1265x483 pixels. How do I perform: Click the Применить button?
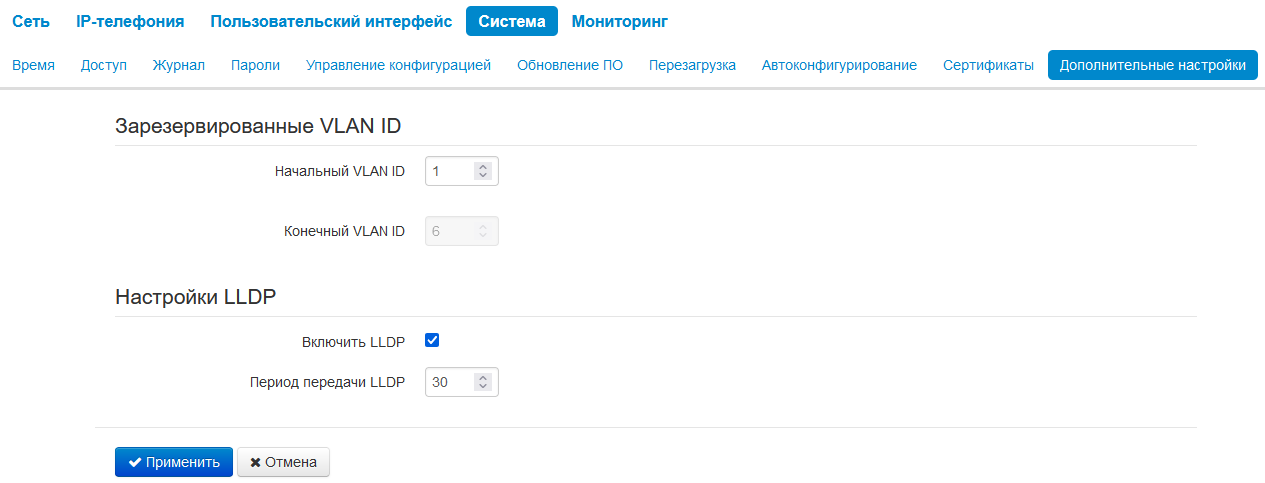pos(174,462)
